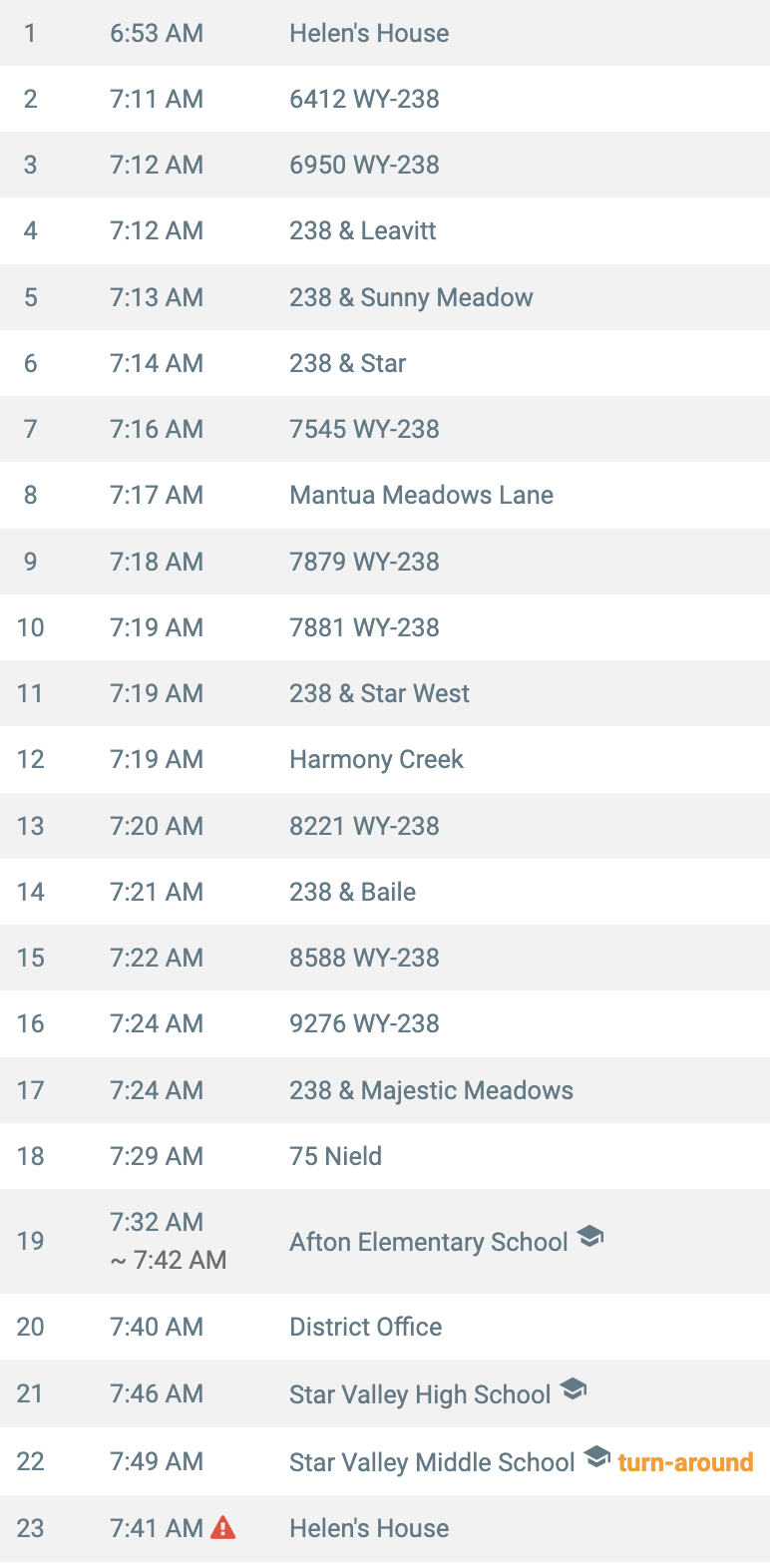The image size is (770, 1568).
Task: Select stop number 16, 9276 WY-238
Action: (x=385, y=1023)
